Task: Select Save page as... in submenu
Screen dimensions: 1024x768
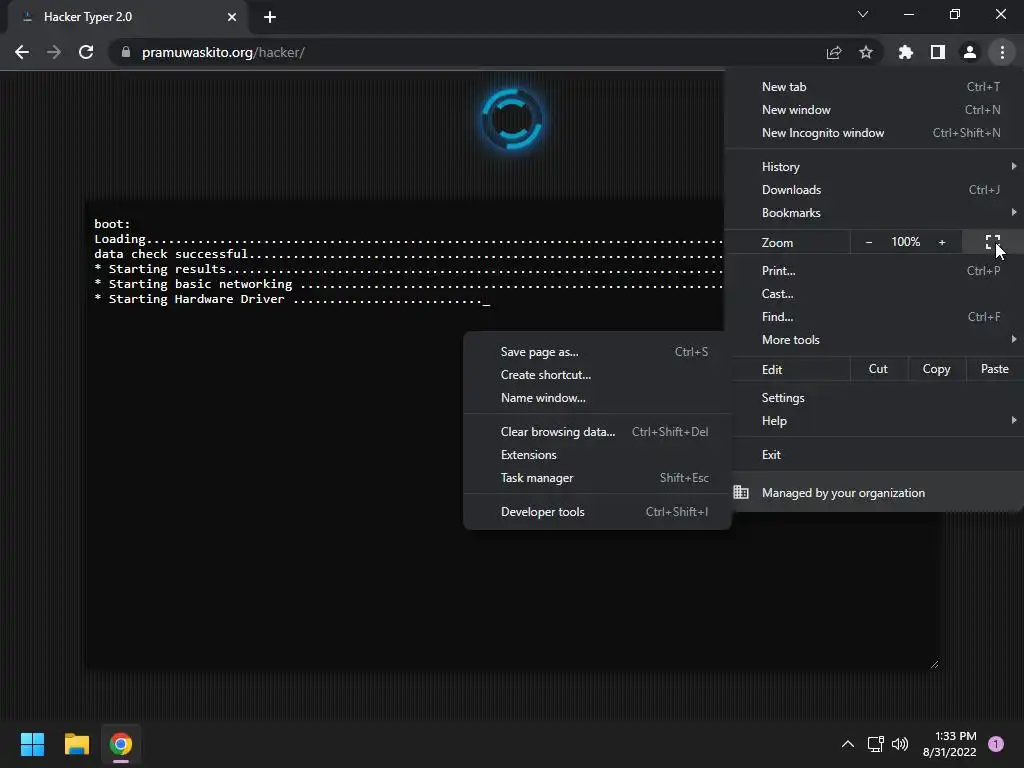Action: point(598,352)
